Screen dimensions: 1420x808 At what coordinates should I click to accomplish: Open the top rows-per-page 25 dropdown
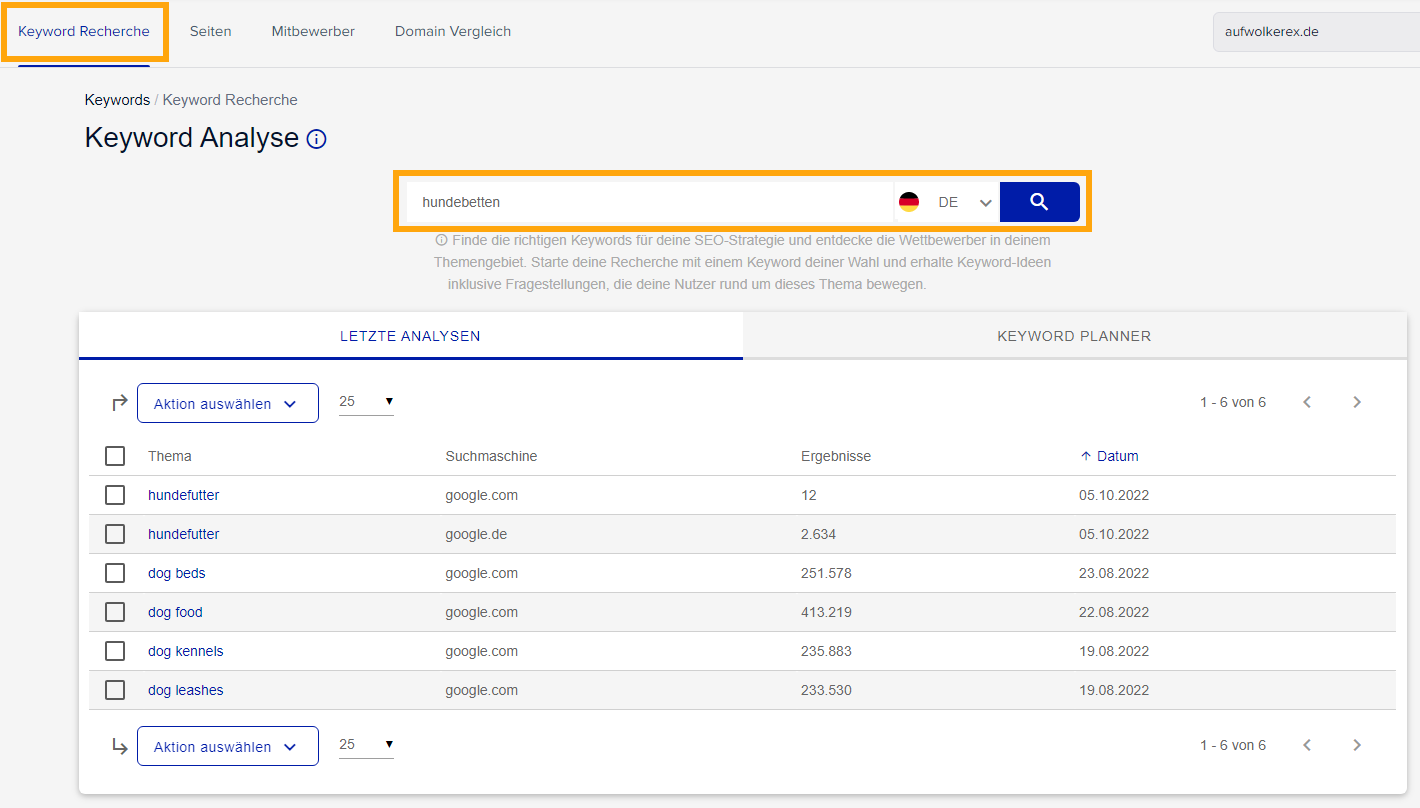pyautogui.click(x=366, y=402)
